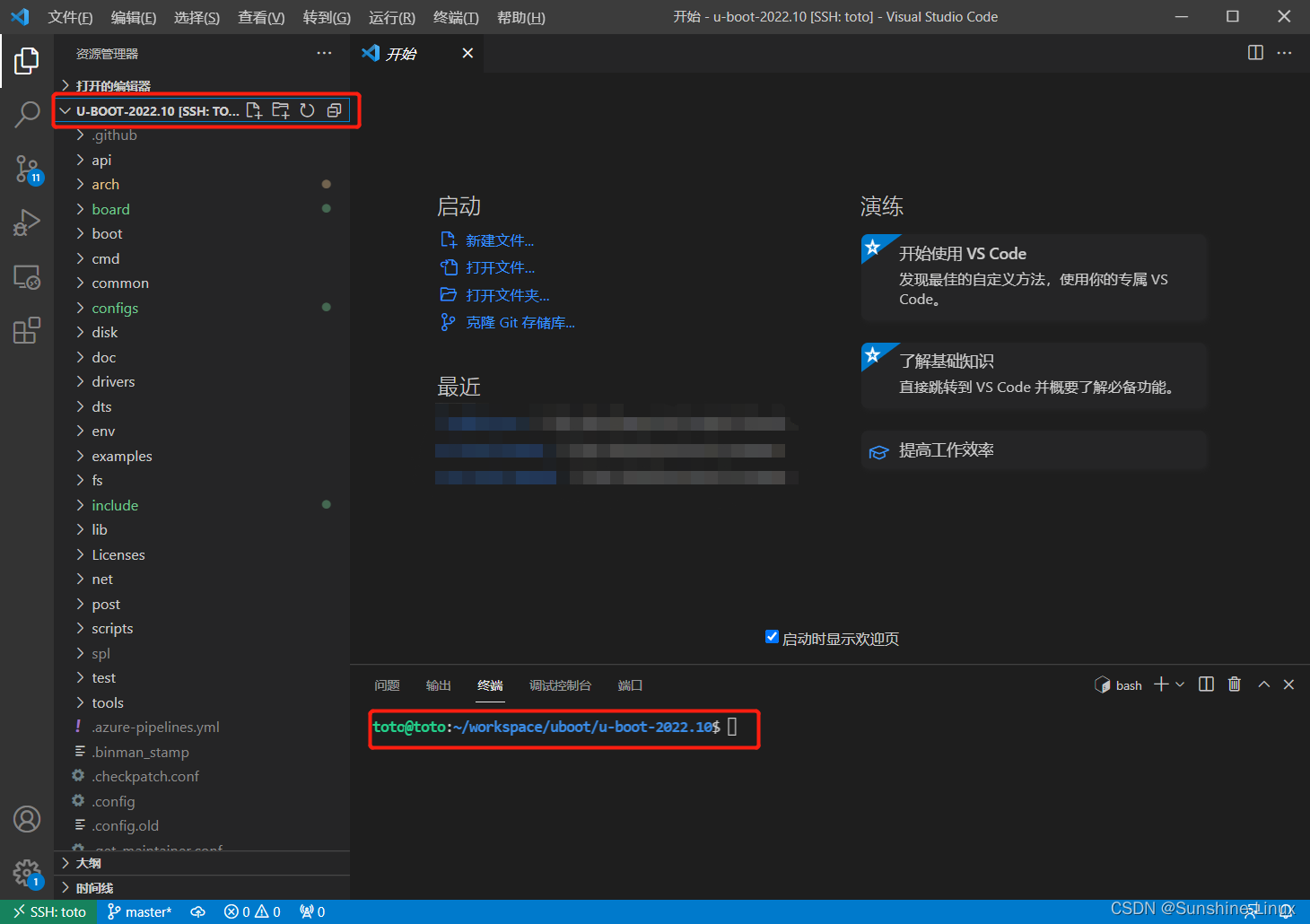Add a new terminal with plus icon
The width and height of the screenshot is (1310, 924).
[1161, 684]
